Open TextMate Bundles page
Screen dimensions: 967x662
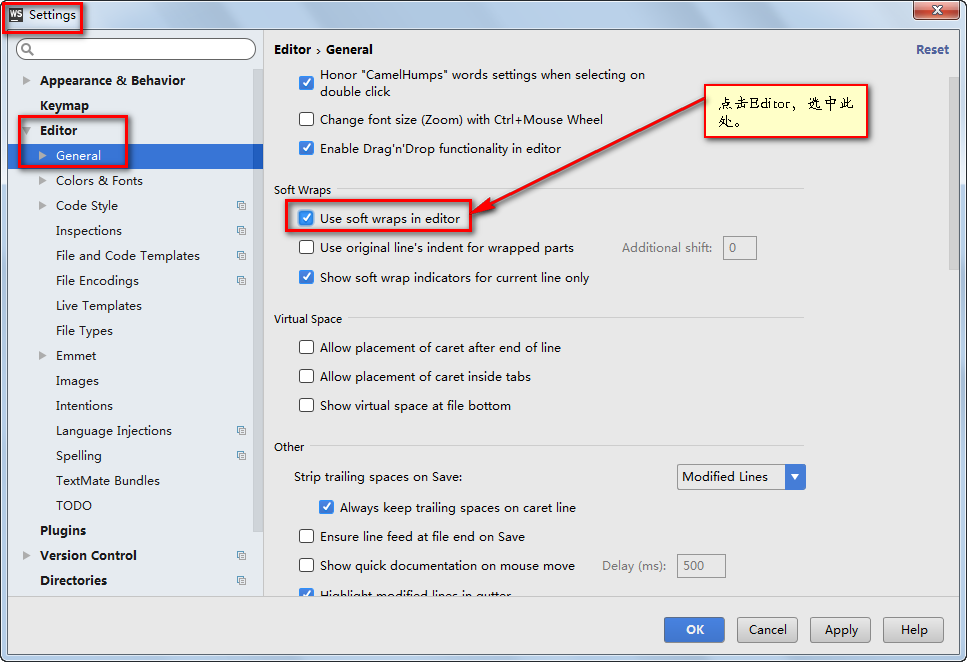click(x=108, y=481)
